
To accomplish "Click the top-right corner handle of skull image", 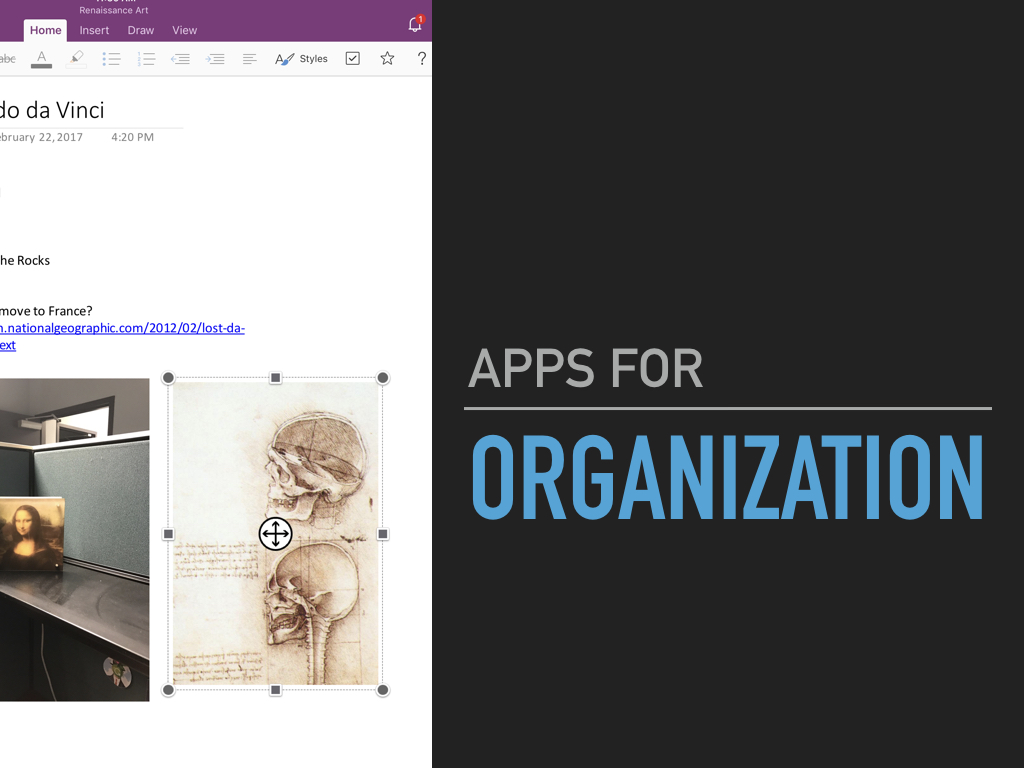I will click(x=383, y=377).
